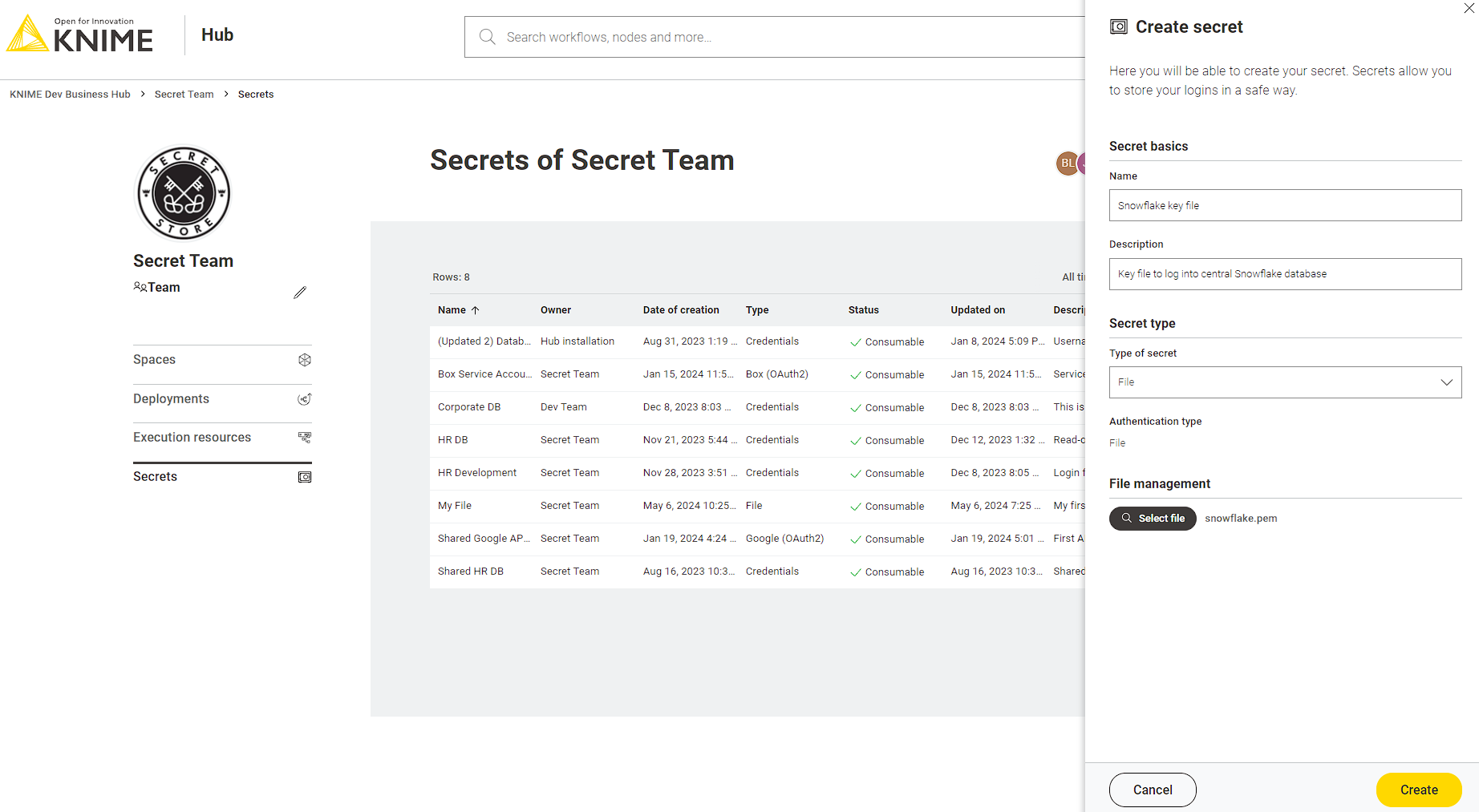Viewport: 1479px width, 812px height.
Task: Click the Hub link in header
Action: (217, 34)
